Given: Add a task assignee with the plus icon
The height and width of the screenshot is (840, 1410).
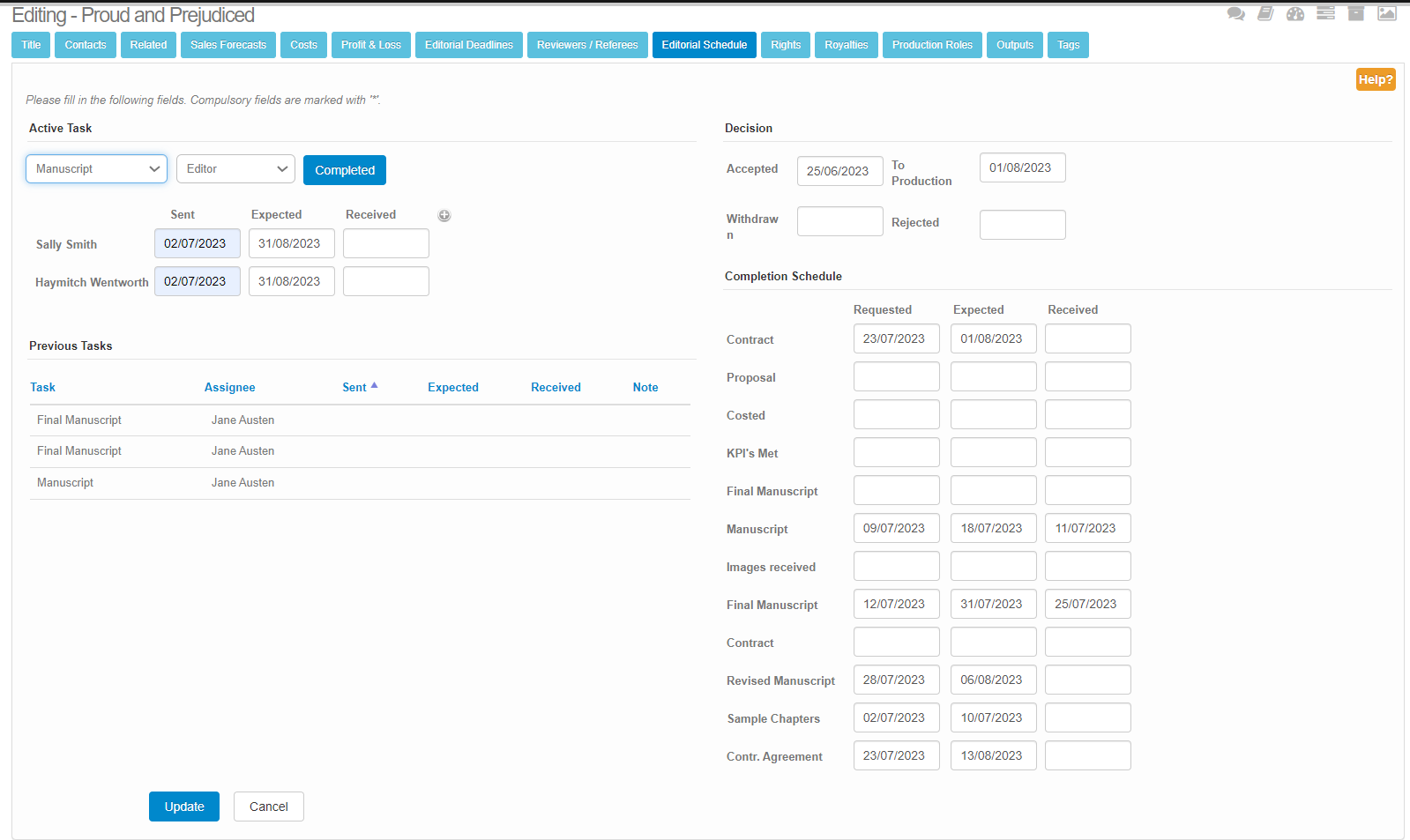Looking at the screenshot, I should (444, 215).
